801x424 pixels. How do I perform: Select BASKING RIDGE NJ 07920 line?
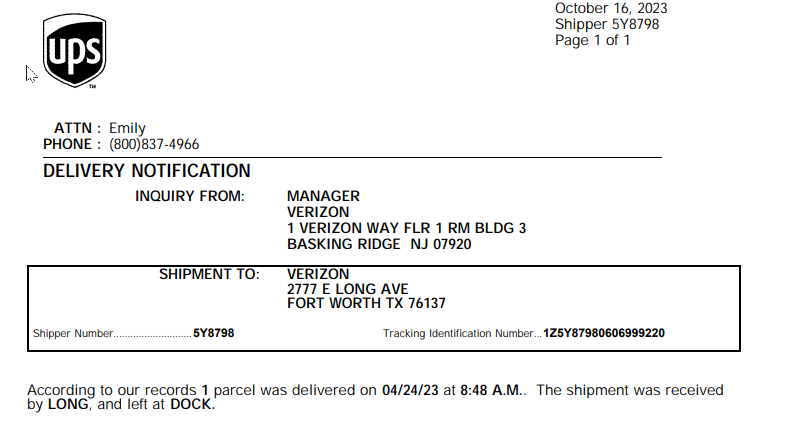pos(379,244)
